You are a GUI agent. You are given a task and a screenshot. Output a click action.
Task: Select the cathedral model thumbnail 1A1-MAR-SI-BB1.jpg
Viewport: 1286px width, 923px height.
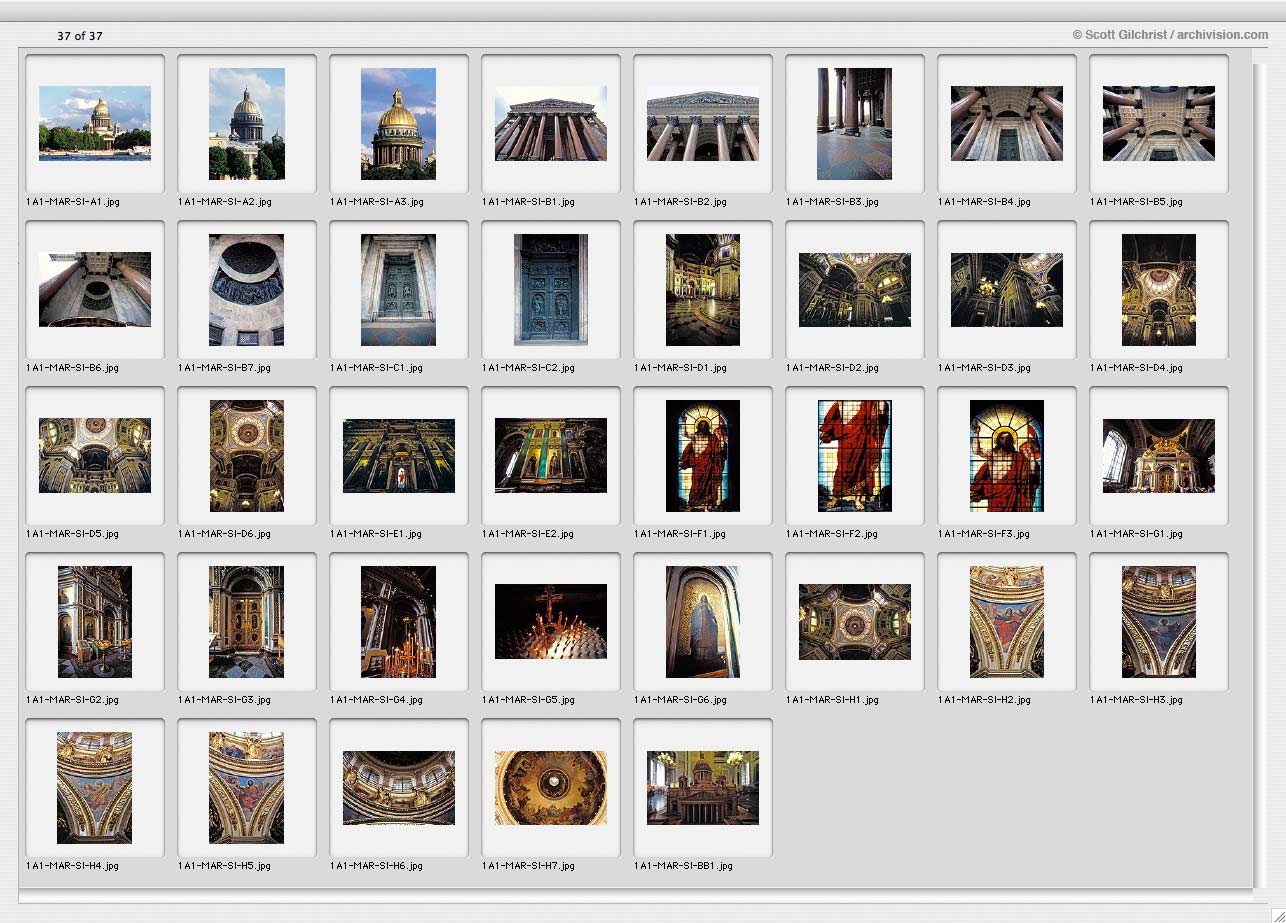tap(703, 787)
